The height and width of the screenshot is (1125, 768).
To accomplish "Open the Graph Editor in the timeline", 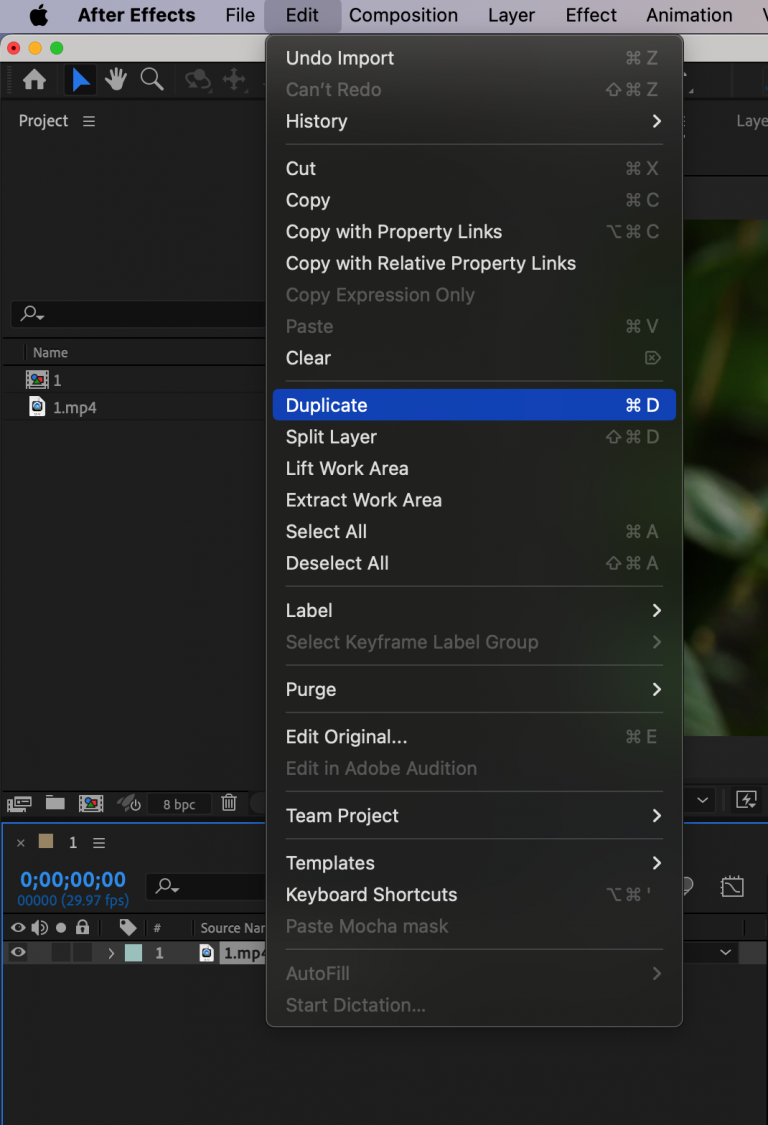I will [x=733, y=886].
